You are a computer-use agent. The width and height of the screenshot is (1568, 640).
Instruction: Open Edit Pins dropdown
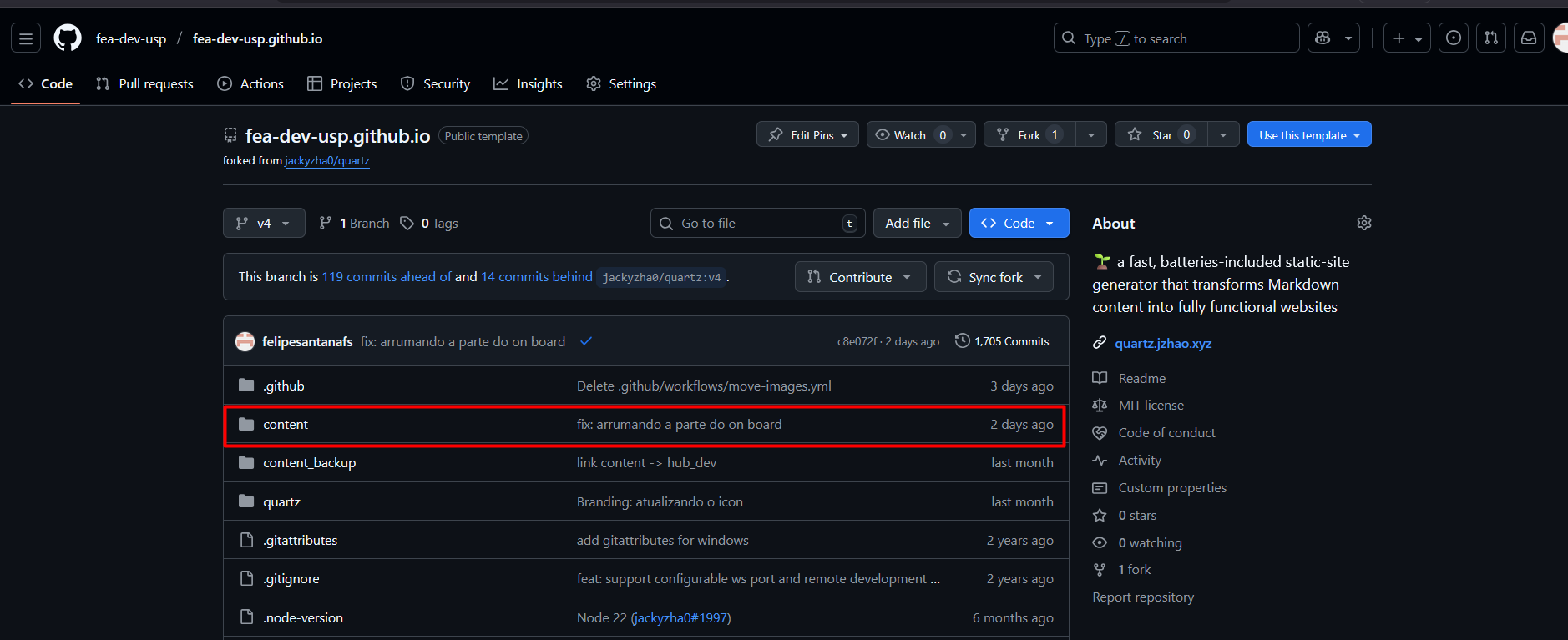[x=807, y=135]
